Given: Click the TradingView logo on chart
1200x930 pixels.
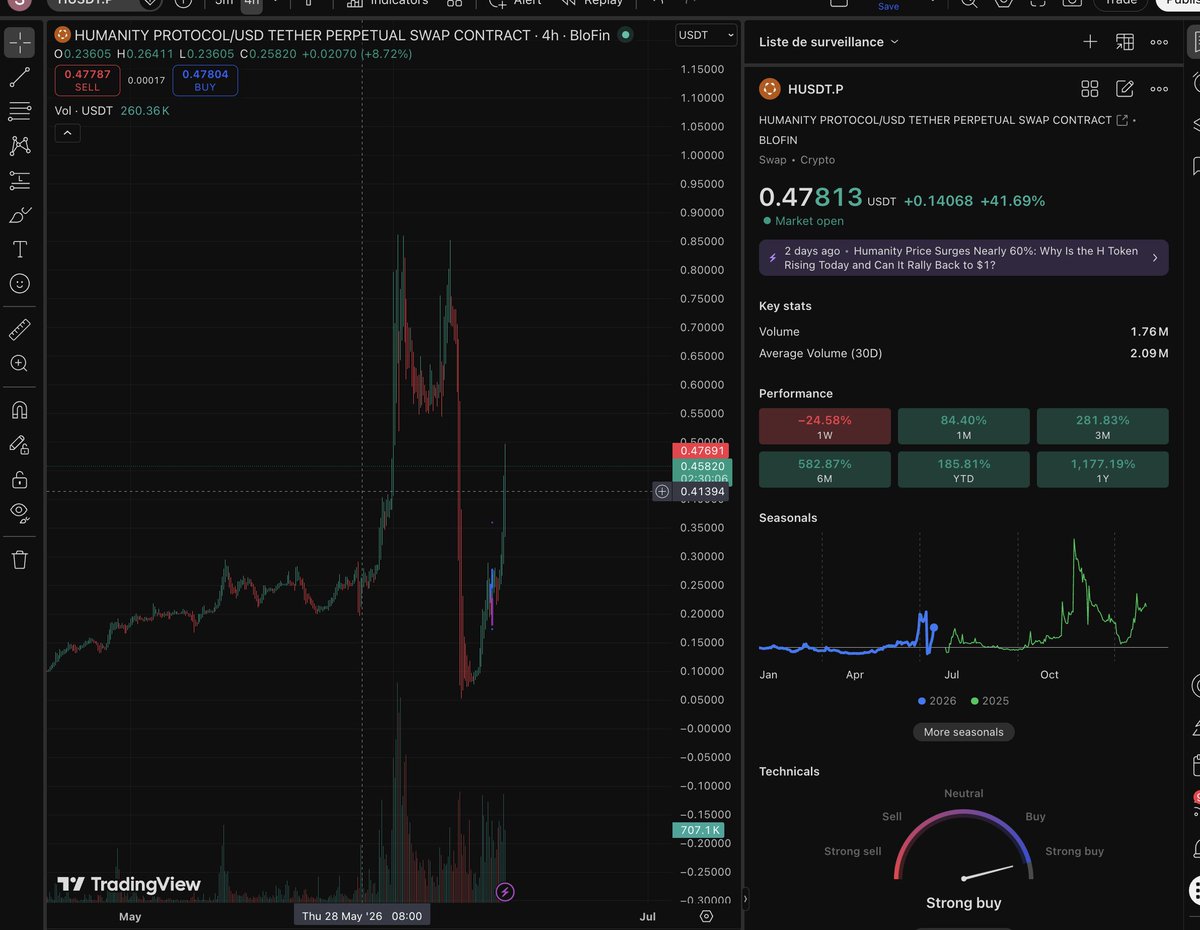Looking at the screenshot, I should [x=129, y=884].
